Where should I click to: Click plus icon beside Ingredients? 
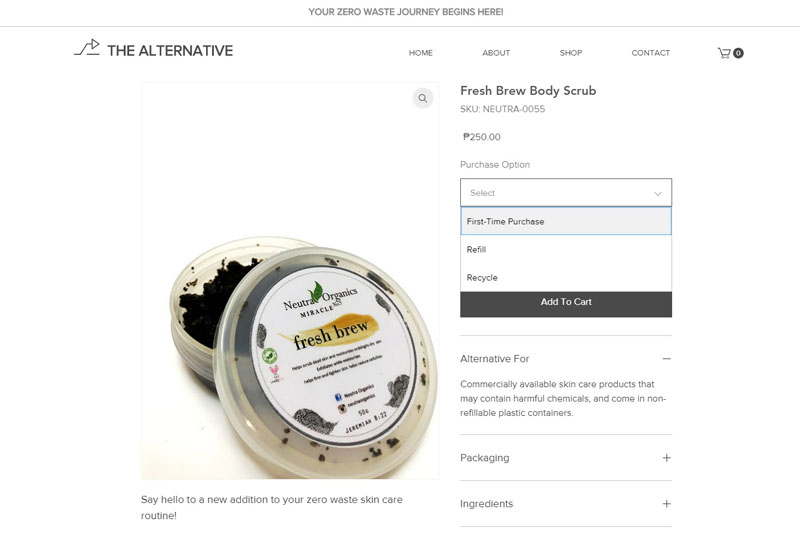pos(666,504)
